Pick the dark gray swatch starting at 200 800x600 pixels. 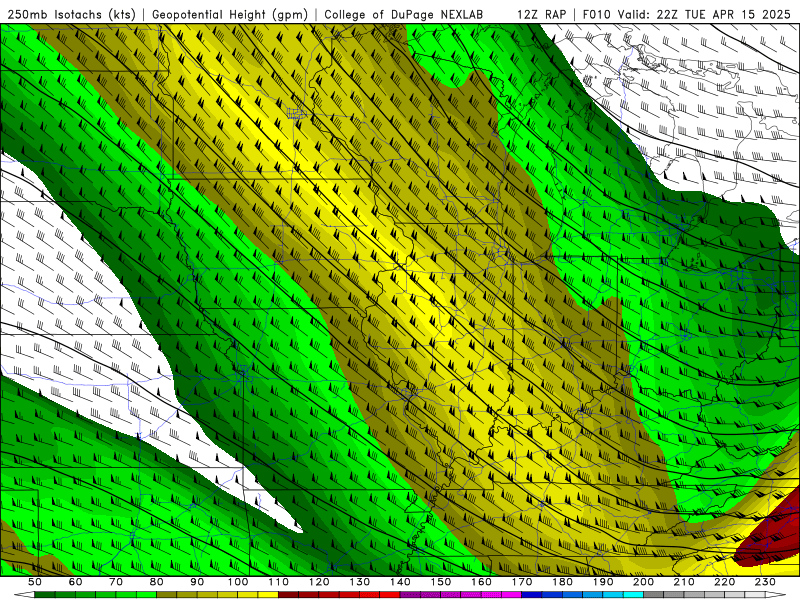(654, 595)
